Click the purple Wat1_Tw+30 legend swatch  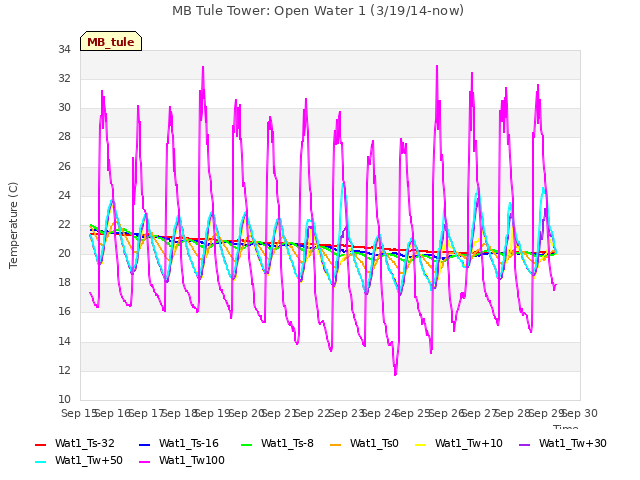(x=524, y=444)
